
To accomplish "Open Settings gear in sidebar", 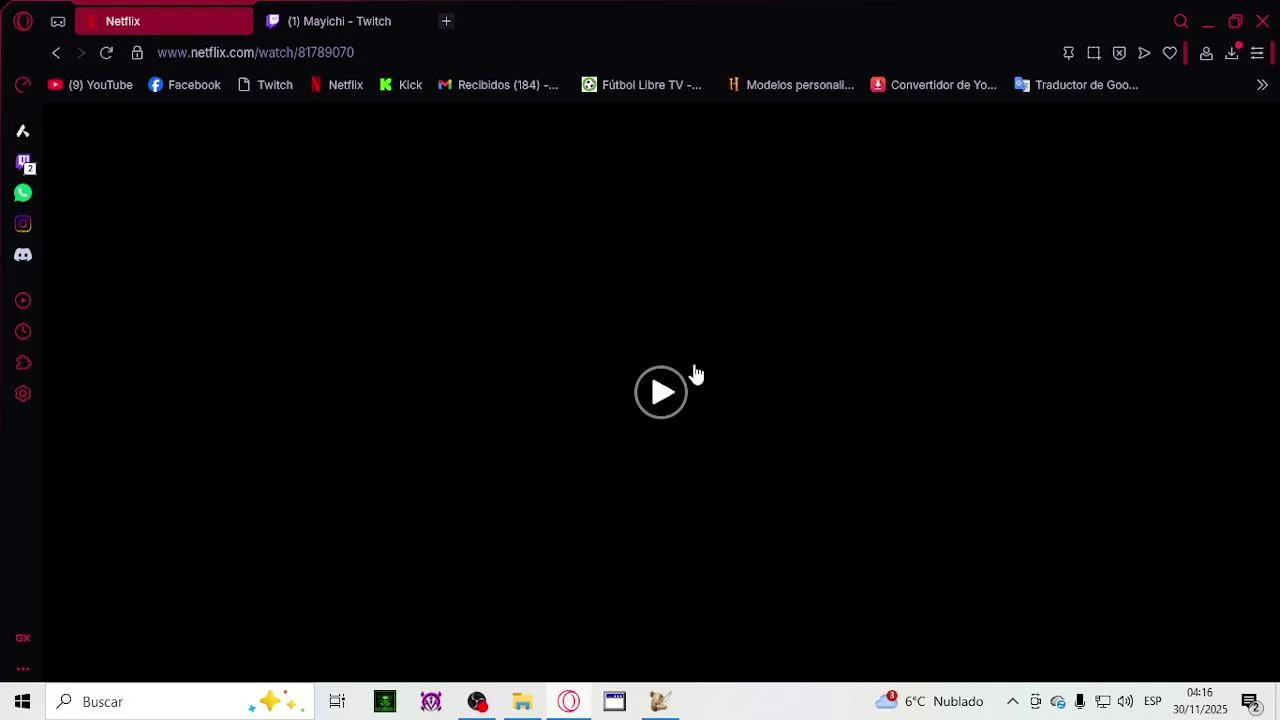I will [23, 394].
